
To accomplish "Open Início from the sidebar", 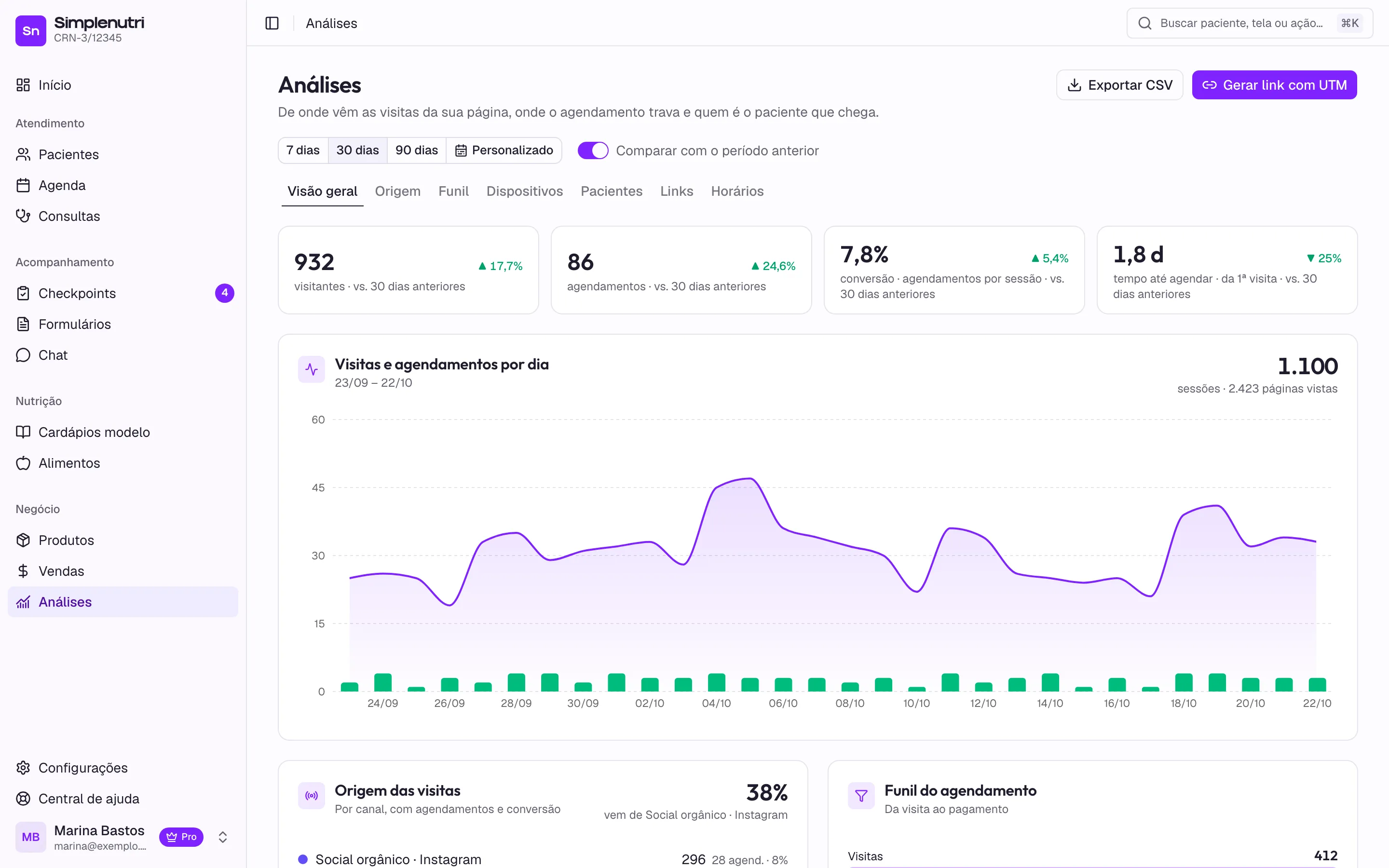I will [x=123, y=85].
